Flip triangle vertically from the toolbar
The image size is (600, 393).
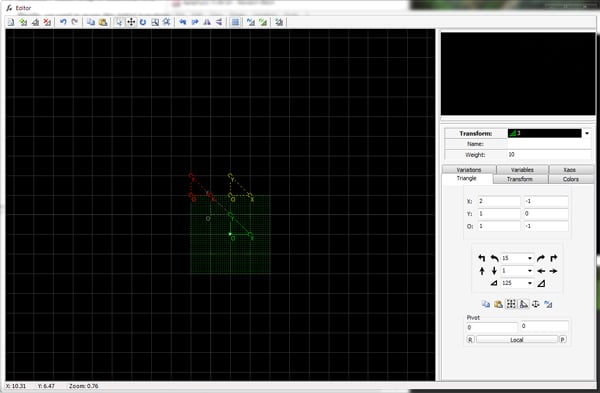click(x=219, y=22)
